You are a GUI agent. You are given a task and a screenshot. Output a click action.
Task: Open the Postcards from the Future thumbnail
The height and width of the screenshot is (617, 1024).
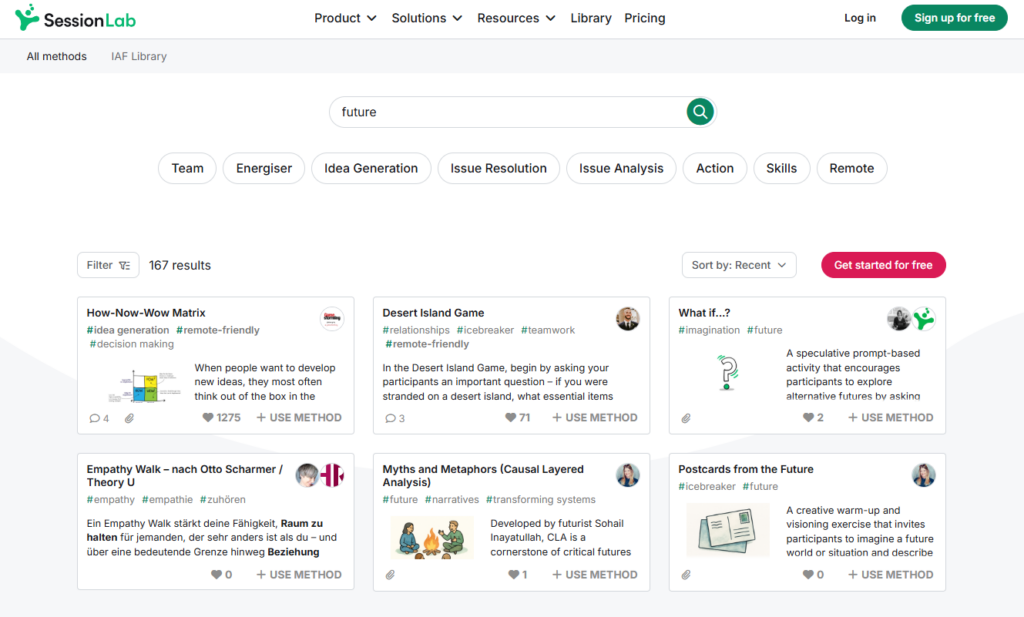pos(727,530)
